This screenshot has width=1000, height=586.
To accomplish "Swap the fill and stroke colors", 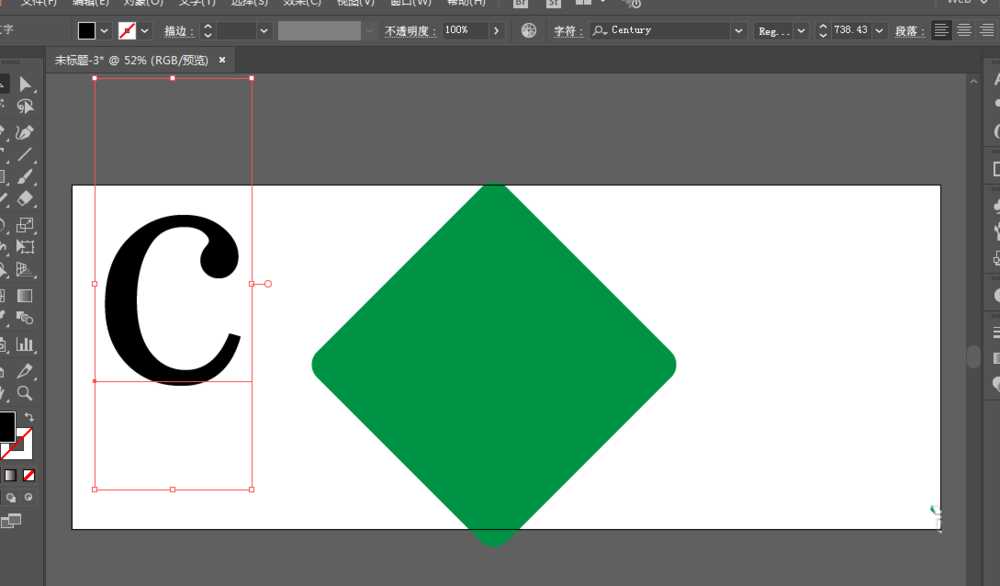I will (29, 417).
